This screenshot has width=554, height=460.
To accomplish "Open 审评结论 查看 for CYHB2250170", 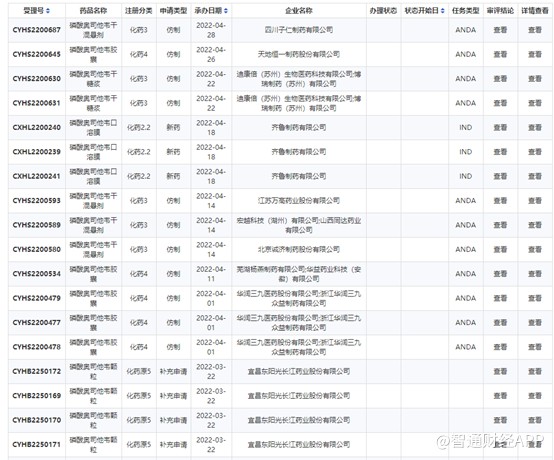I will coord(500,420).
